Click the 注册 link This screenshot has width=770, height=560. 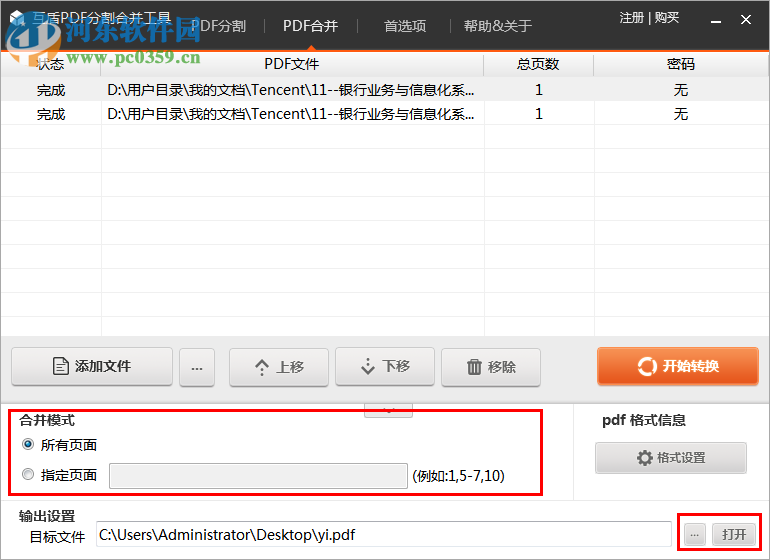[632, 18]
